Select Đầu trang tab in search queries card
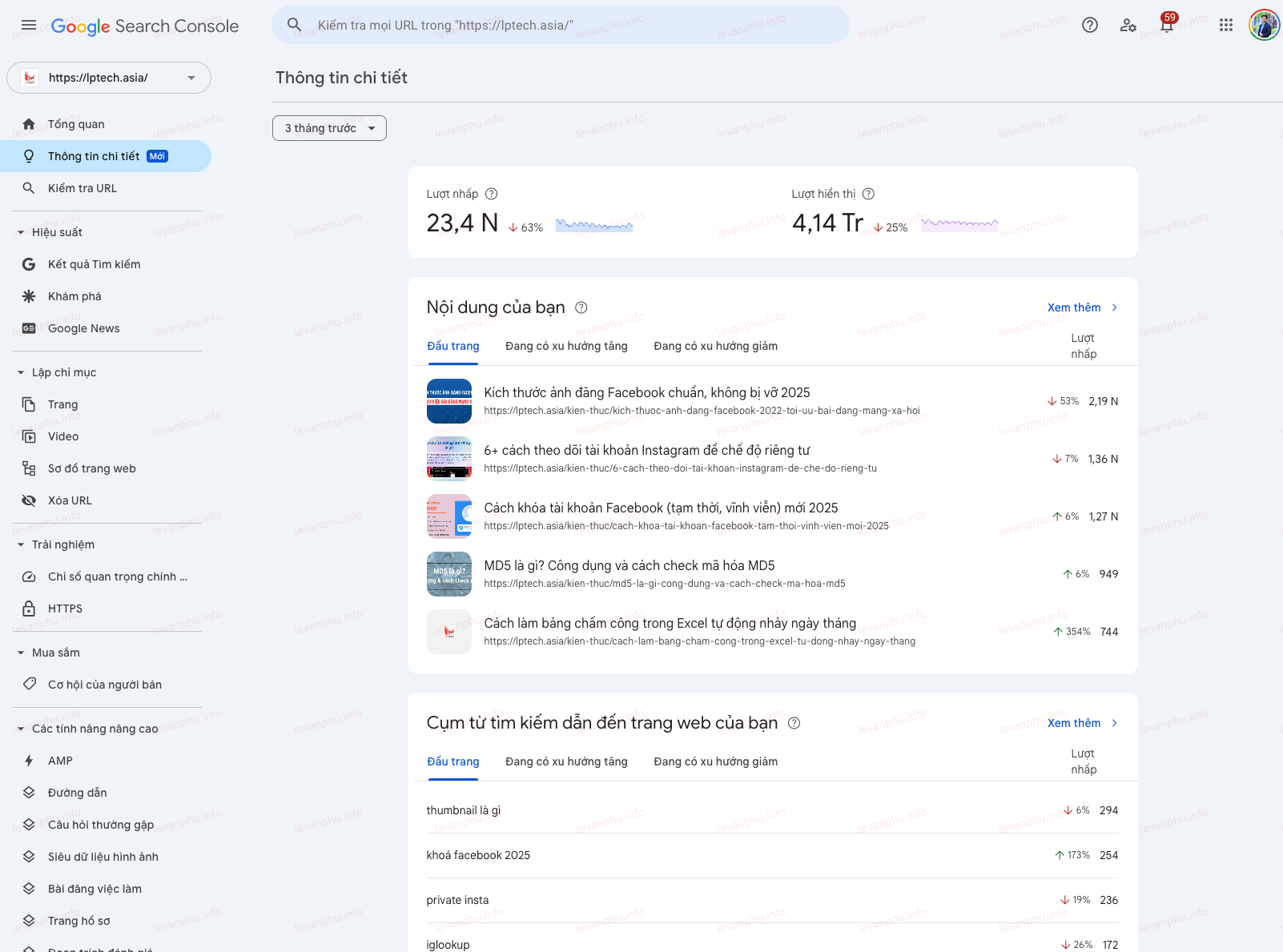This screenshot has width=1283, height=952. [452, 761]
